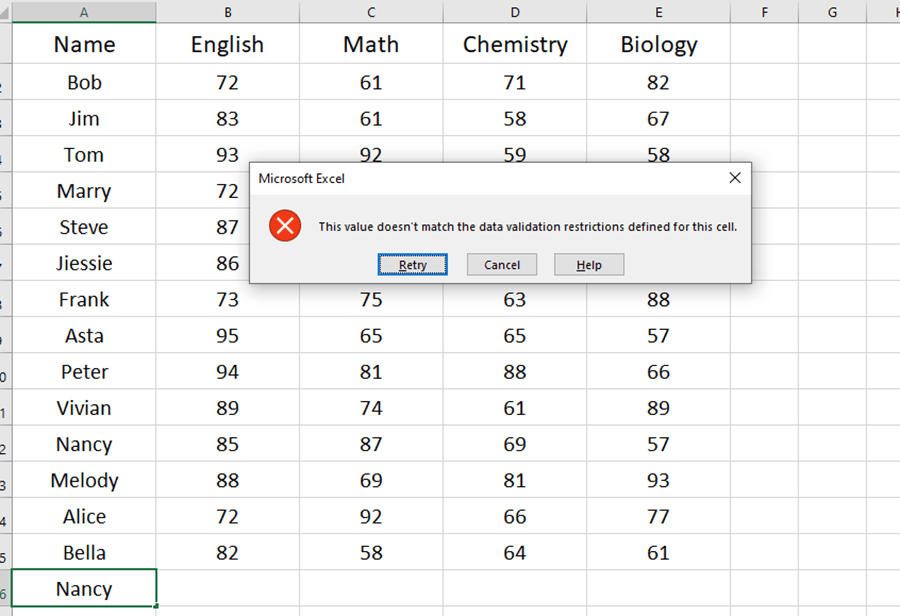The width and height of the screenshot is (900, 616).
Task: Click the Retry button in the dialog
Action: click(x=412, y=265)
